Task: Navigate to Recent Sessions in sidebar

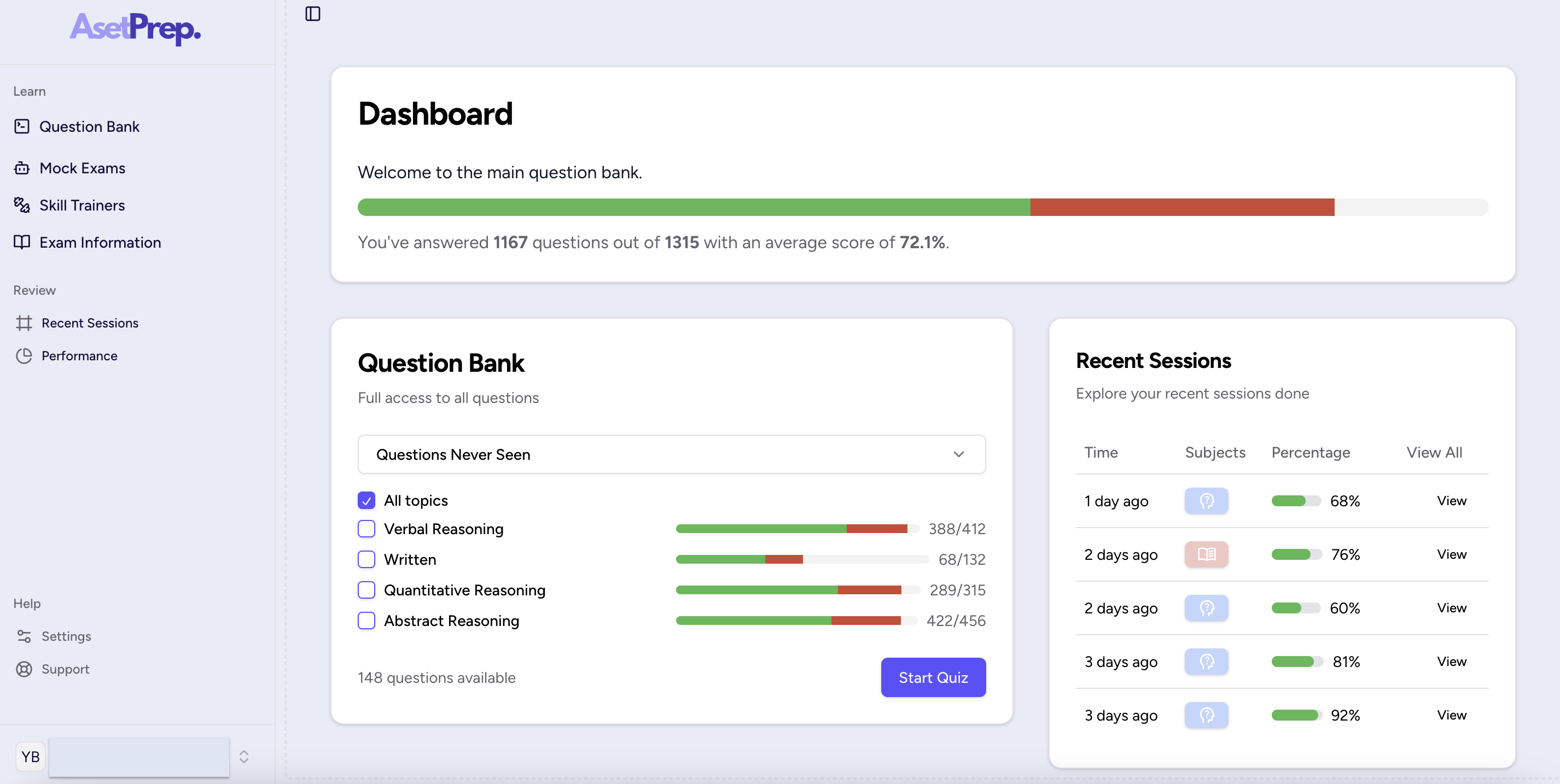Action: [90, 323]
